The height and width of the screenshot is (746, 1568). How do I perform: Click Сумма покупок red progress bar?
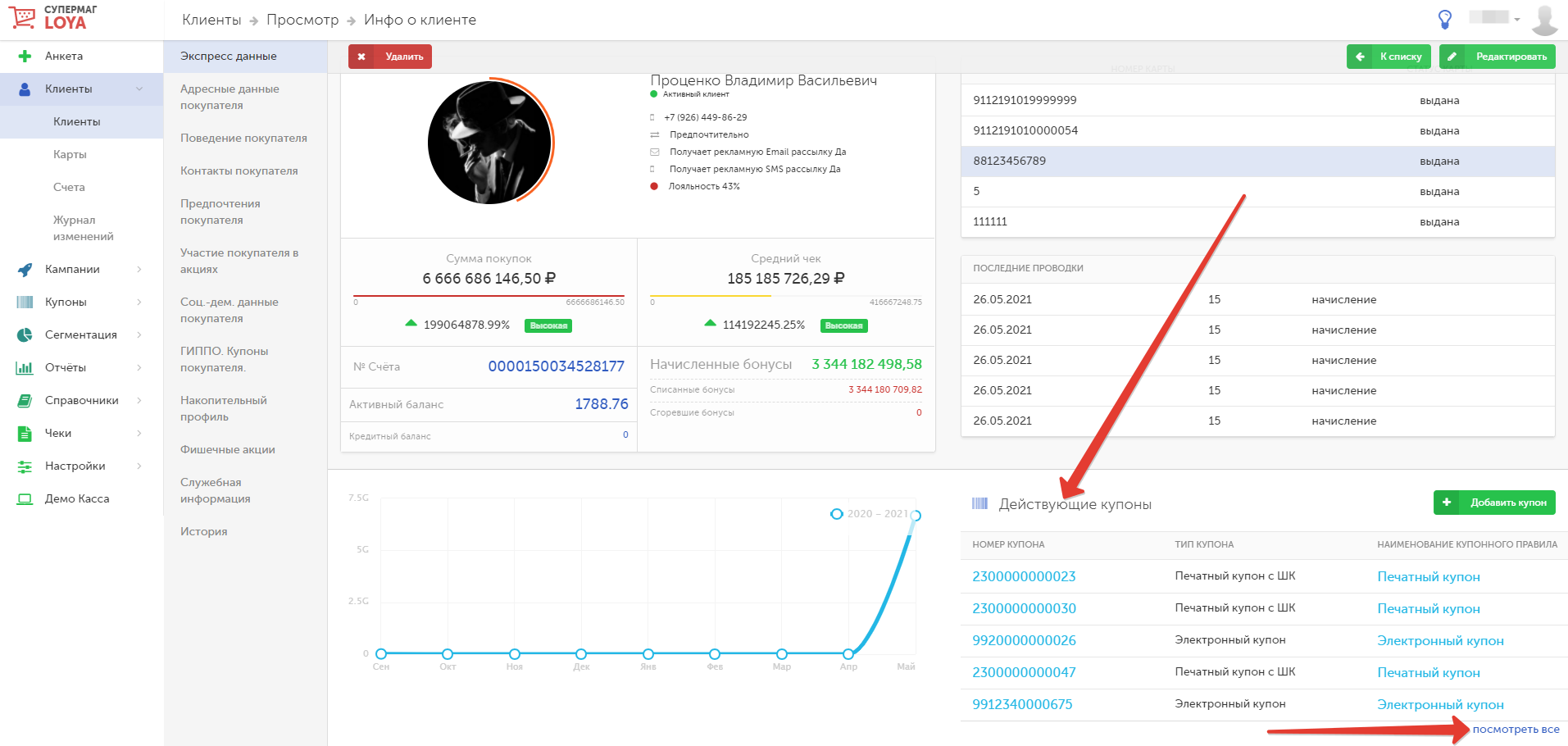[x=489, y=296]
